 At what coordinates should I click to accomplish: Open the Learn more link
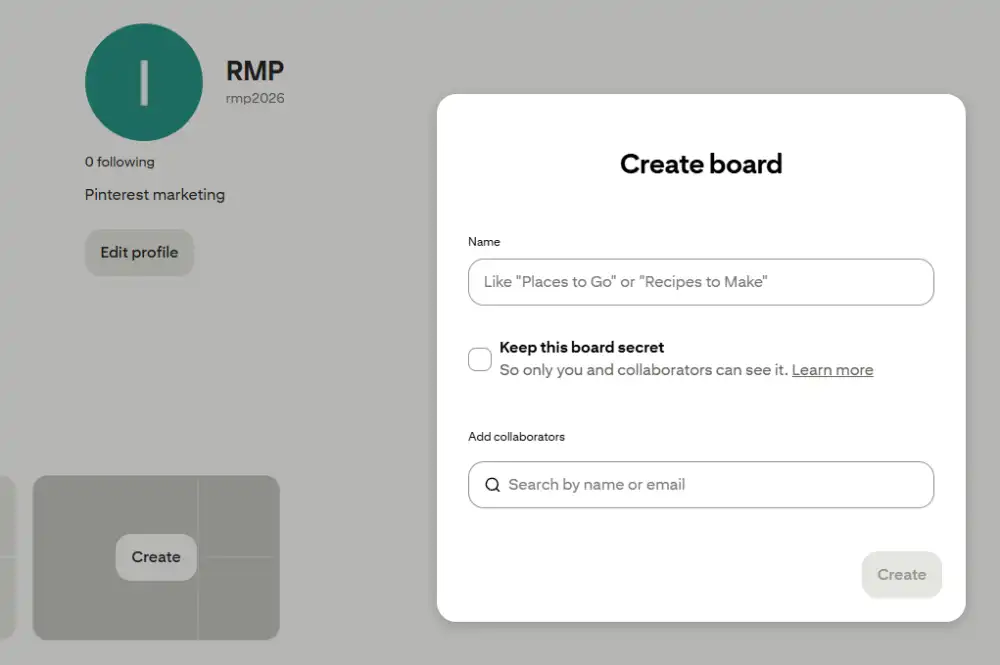[832, 370]
